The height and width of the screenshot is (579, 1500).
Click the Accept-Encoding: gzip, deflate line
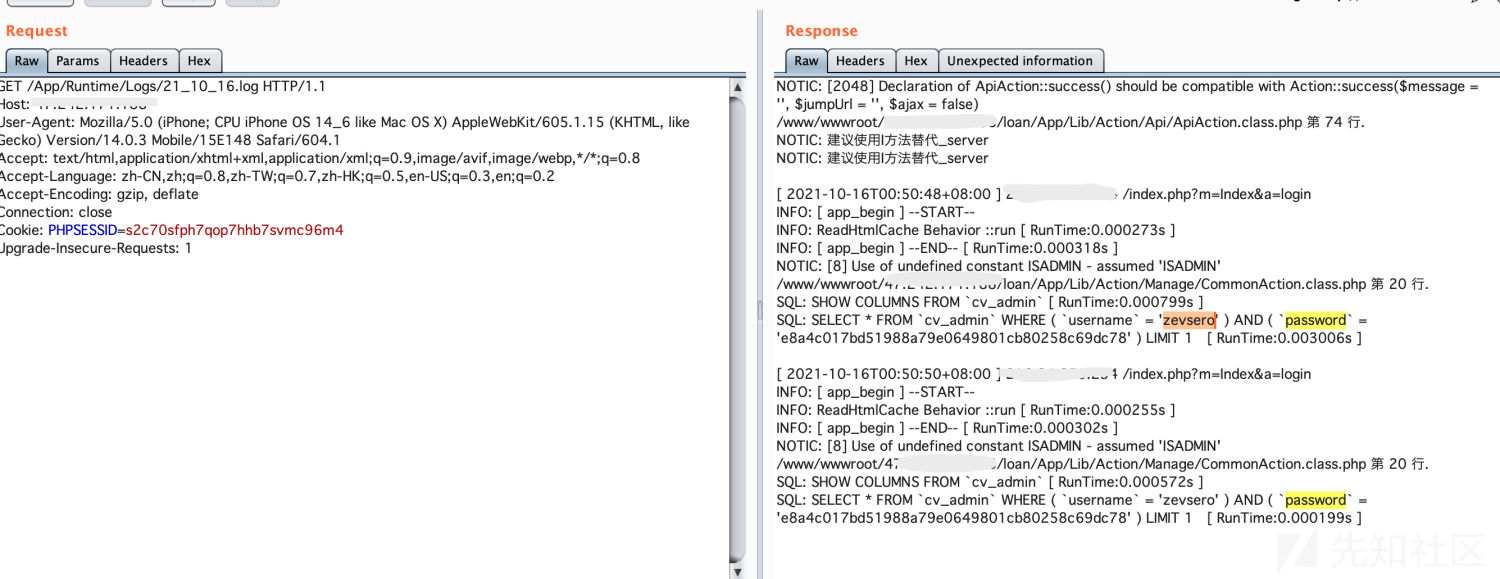tap(99, 194)
